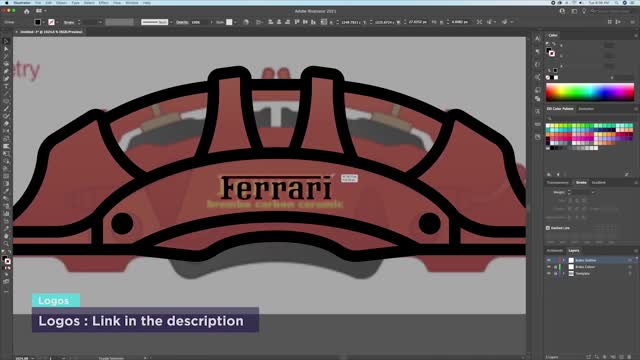Click the Collect for Export icon in the Layers panel
Viewport: 640px width, 360px height.
[x=589, y=357]
